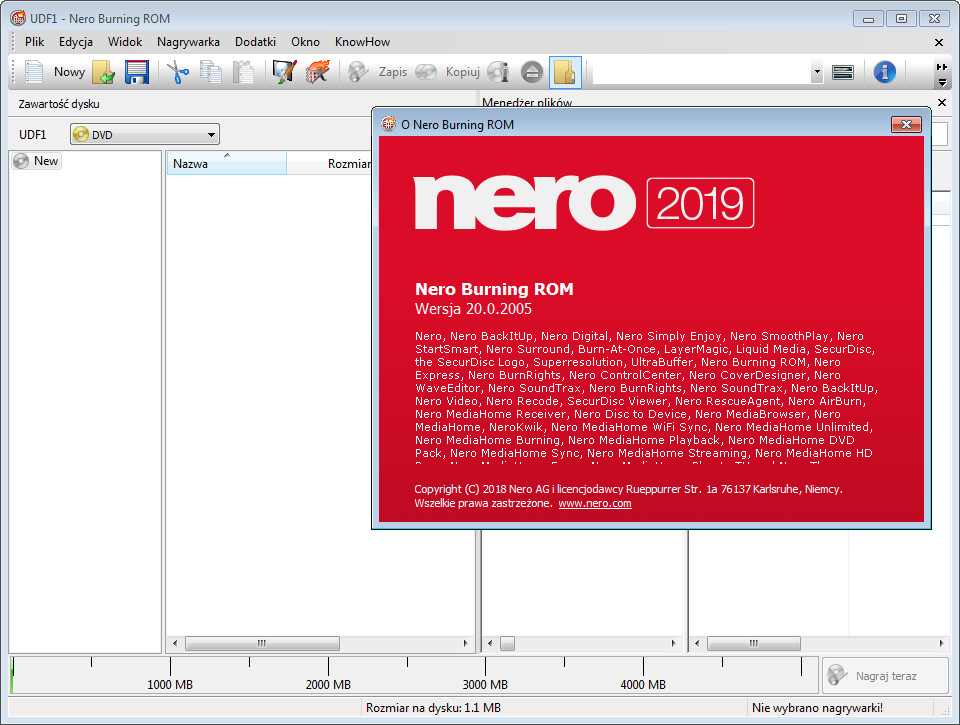Viewport: 960px width, 725px height.
Task: Open the KnowHow menu
Action: (362, 42)
